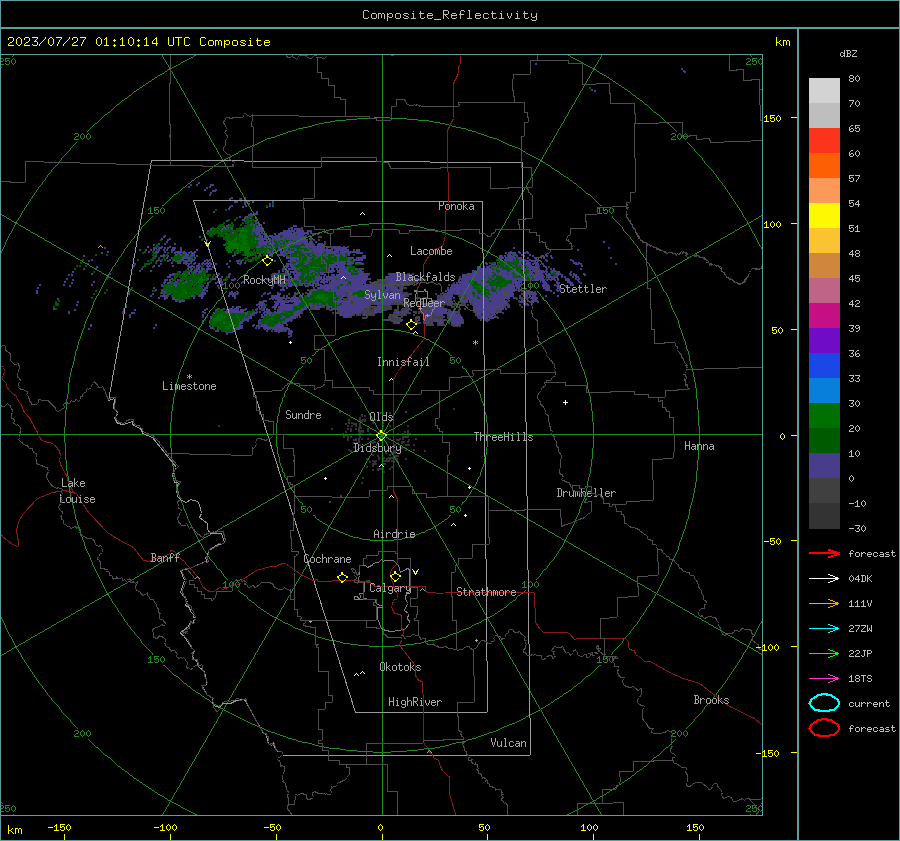
Task: Click the dBZ legend heading
Action: pyautogui.click(x=848, y=53)
